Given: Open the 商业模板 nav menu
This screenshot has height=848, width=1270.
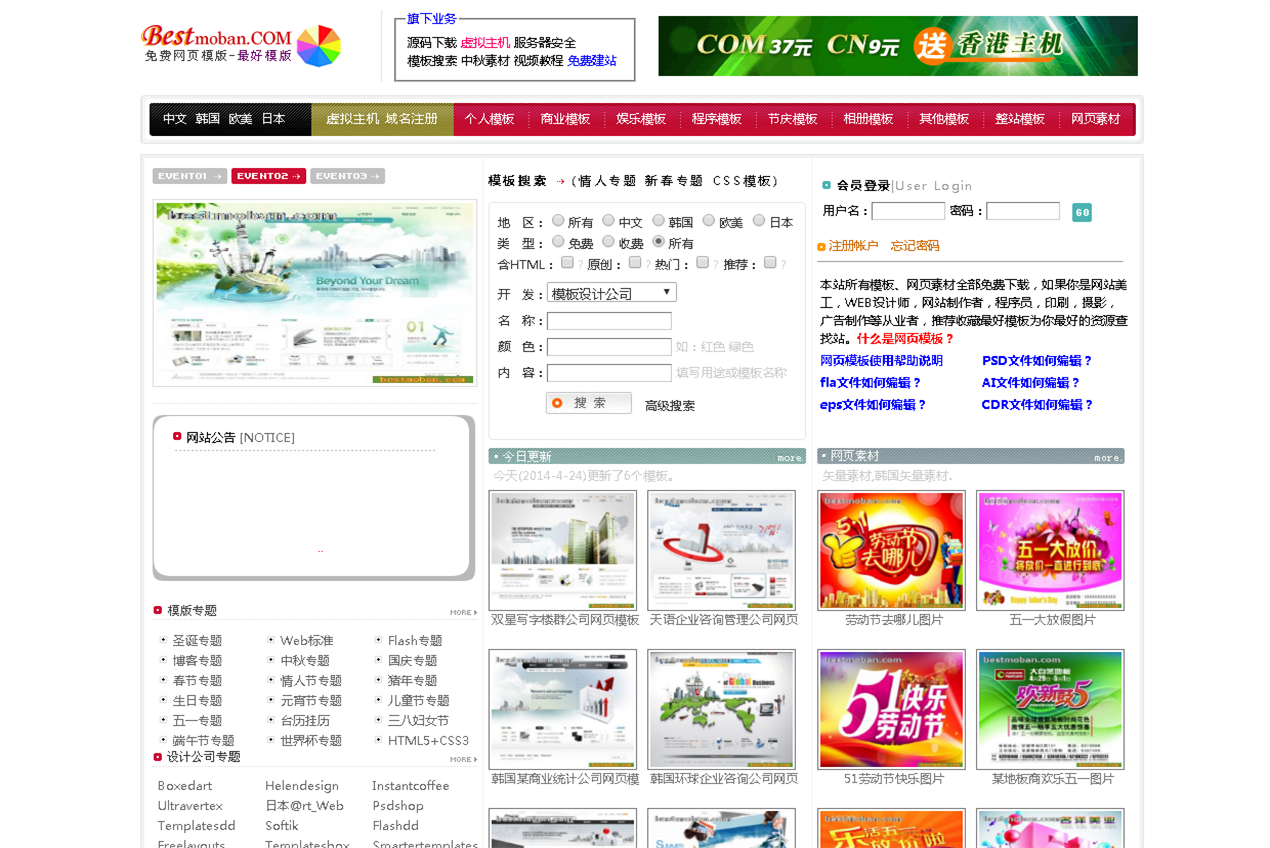Looking at the screenshot, I should [565, 119].
